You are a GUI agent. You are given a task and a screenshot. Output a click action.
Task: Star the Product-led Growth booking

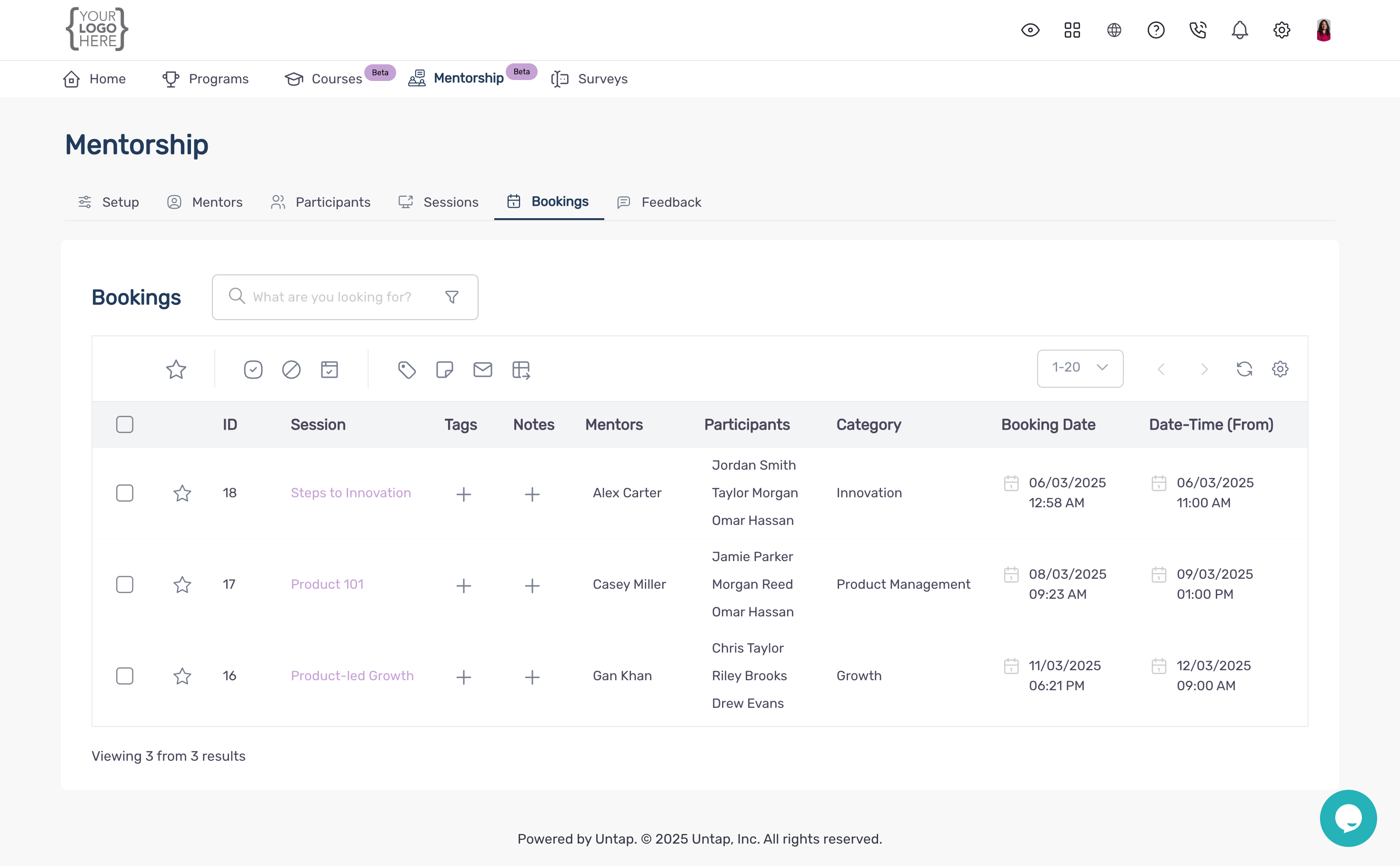point(182,676)
